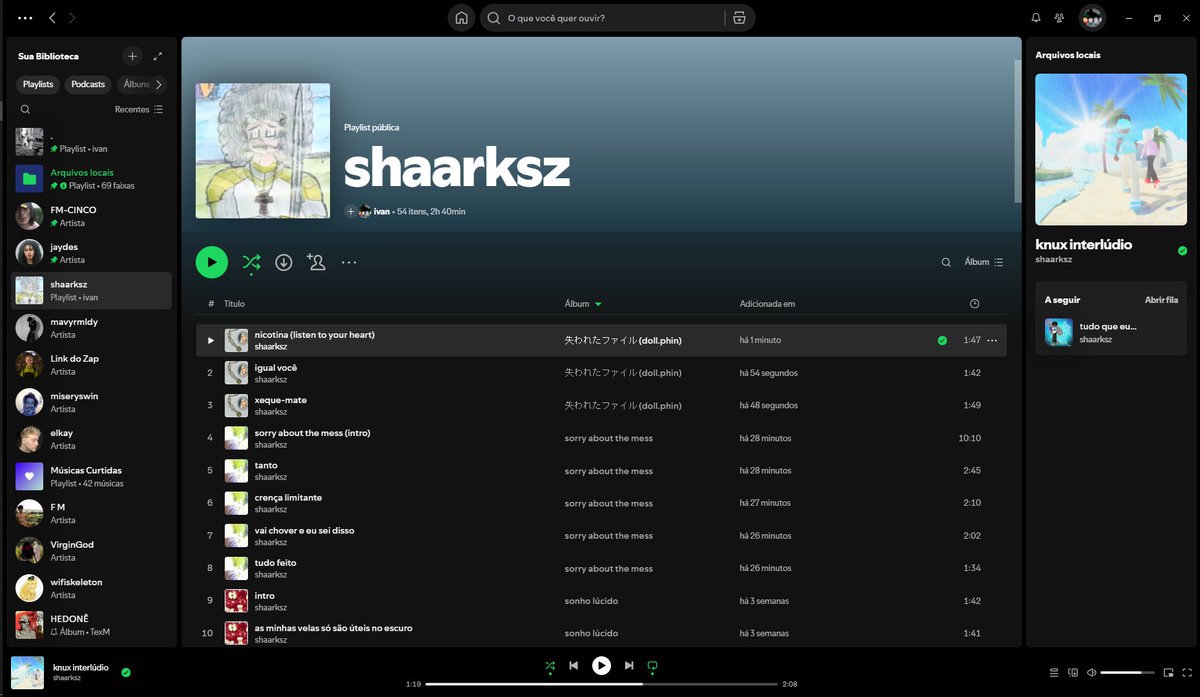Open HEDONÊ album in library
This screenshot has height=697, width=1200.
tap(91, 625)
